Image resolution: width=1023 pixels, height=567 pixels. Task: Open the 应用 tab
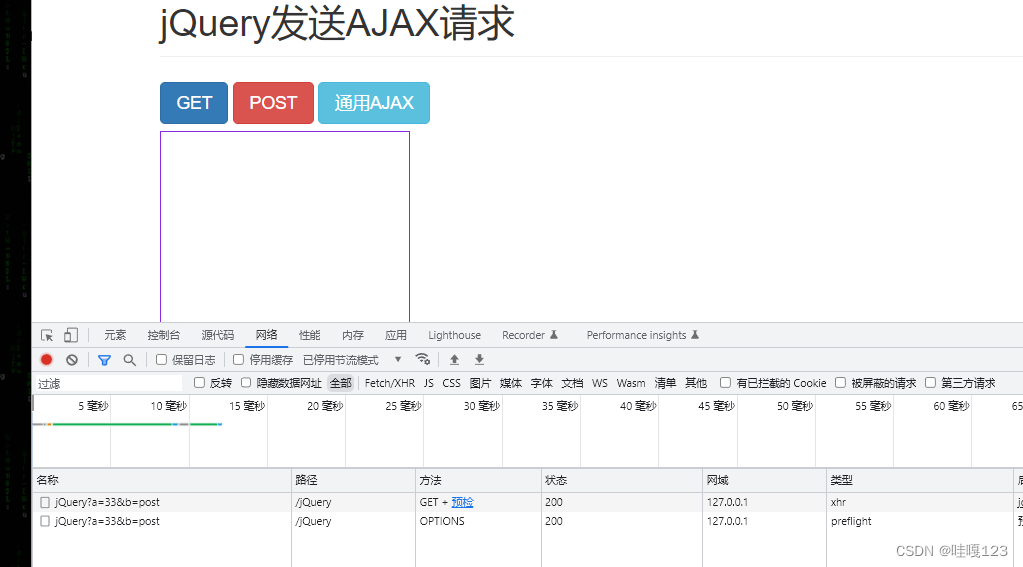(x=396, y=335)
